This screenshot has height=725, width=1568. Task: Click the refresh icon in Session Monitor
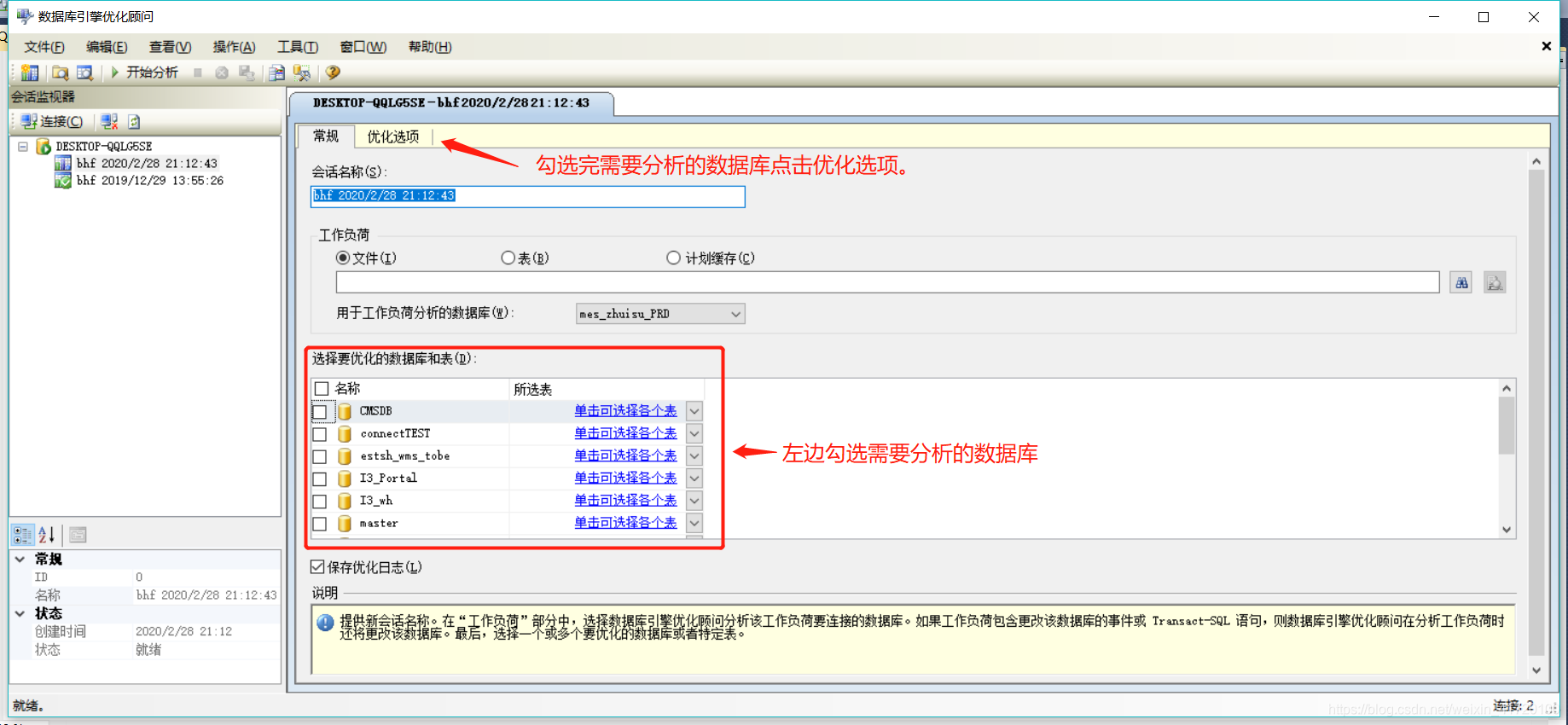pos(134,121)
